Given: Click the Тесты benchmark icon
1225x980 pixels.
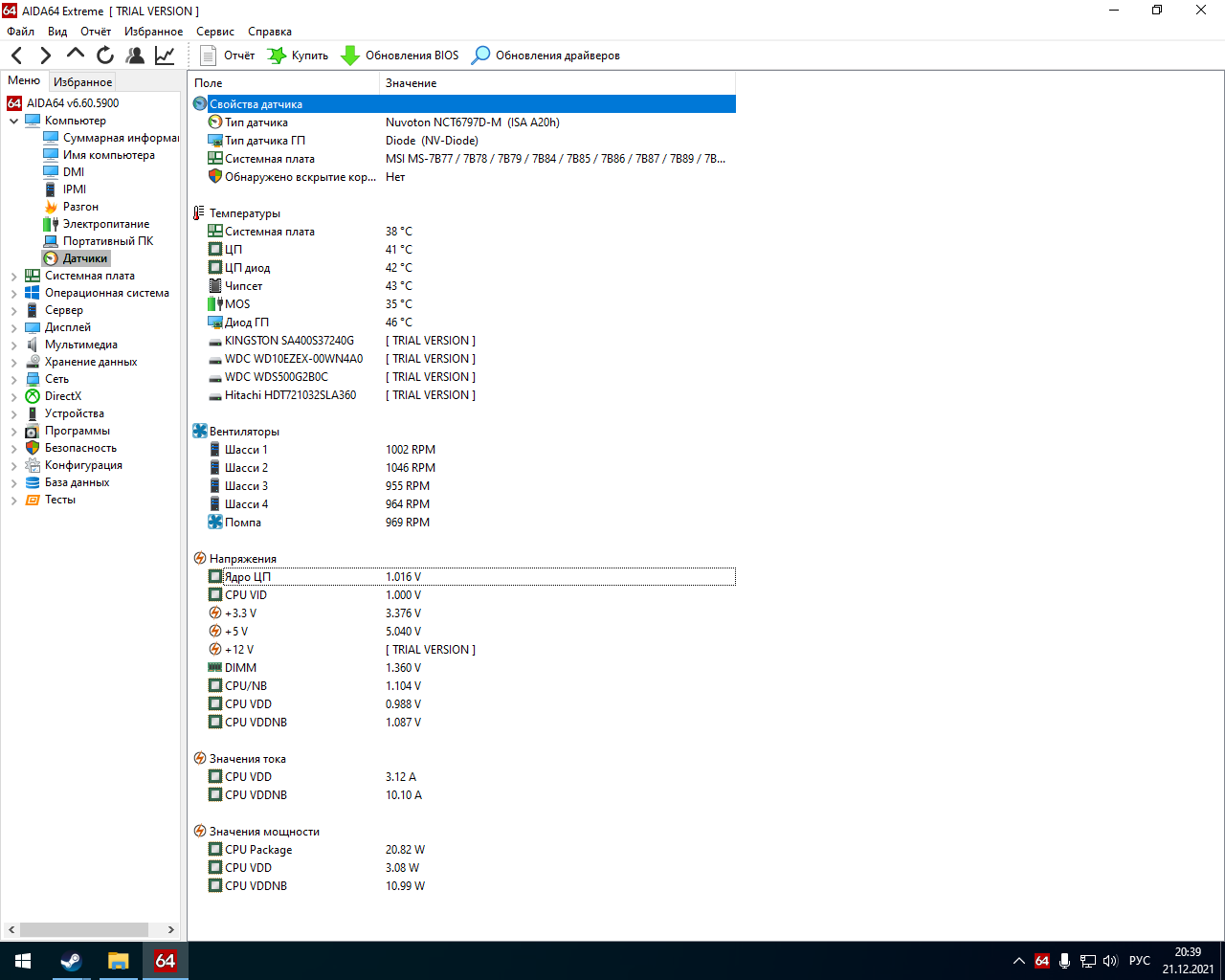Looking at the screenshot, I should coord(33,500).
